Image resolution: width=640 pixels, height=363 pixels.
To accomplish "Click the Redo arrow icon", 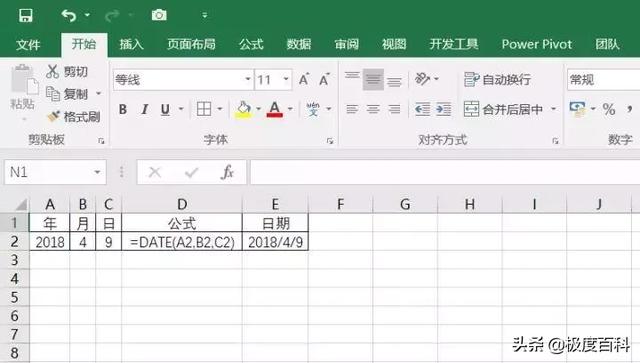I will pyautogui.click(x=112, y=16).
